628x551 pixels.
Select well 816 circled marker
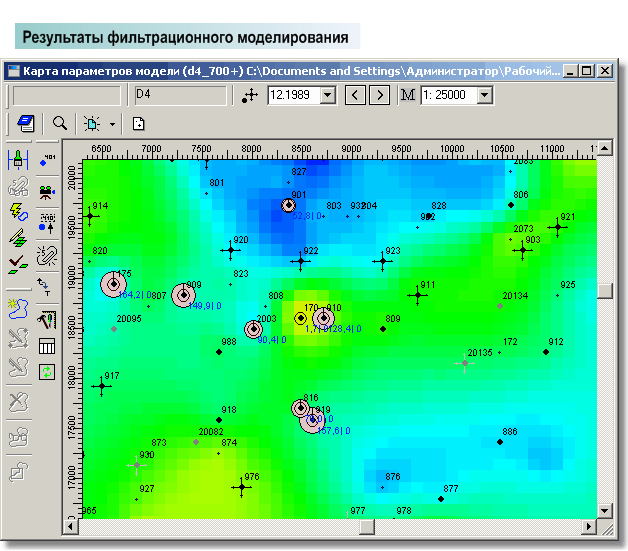tap(300, 408)
